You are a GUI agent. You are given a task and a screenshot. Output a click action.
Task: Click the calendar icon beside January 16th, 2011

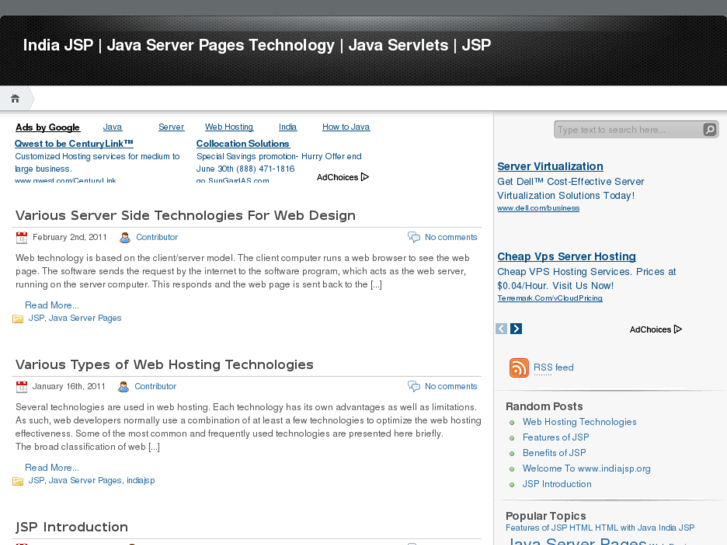click(22, 386)
